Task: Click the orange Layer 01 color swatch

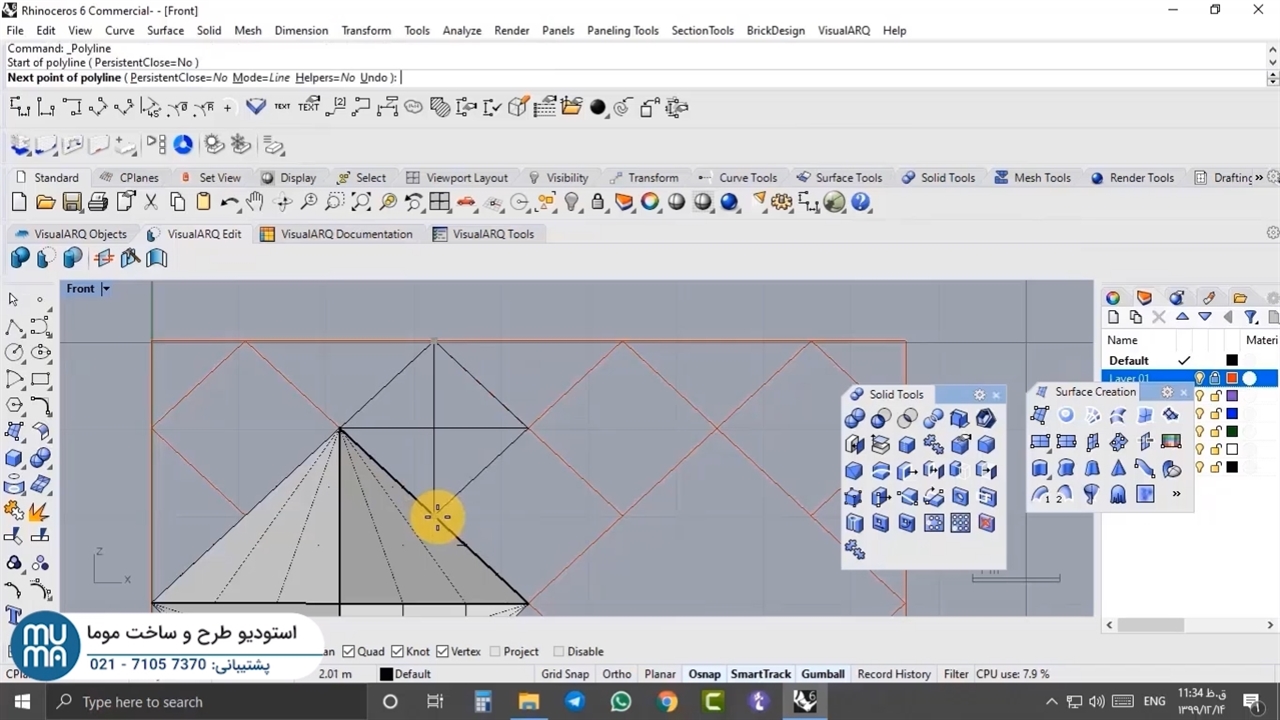Action: pos(1232,378)
